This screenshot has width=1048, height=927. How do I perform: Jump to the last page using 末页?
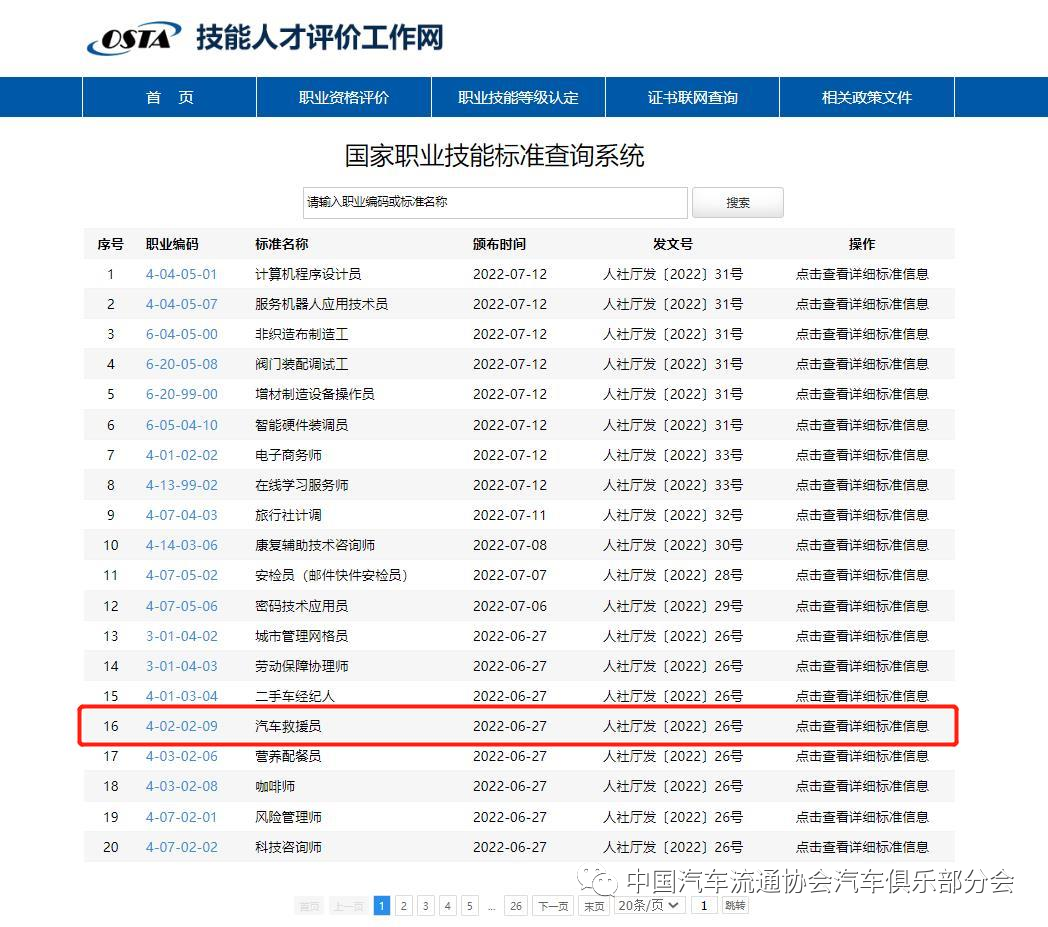tap(593, 904)
